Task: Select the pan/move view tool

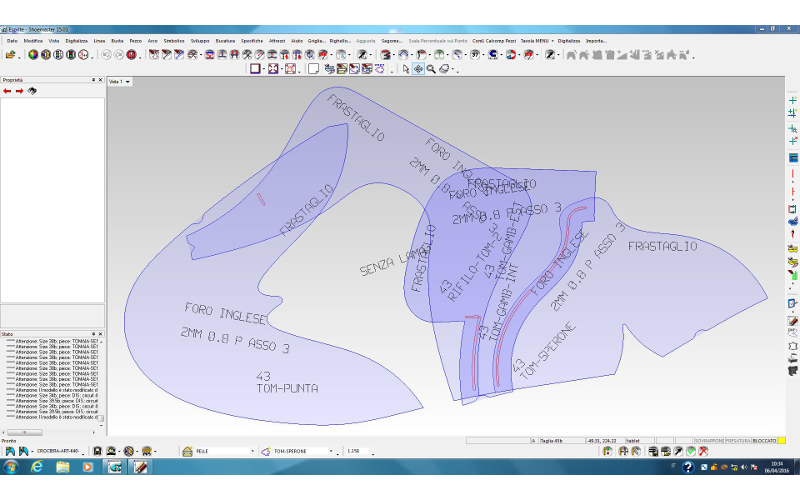Action: point(418,69)
